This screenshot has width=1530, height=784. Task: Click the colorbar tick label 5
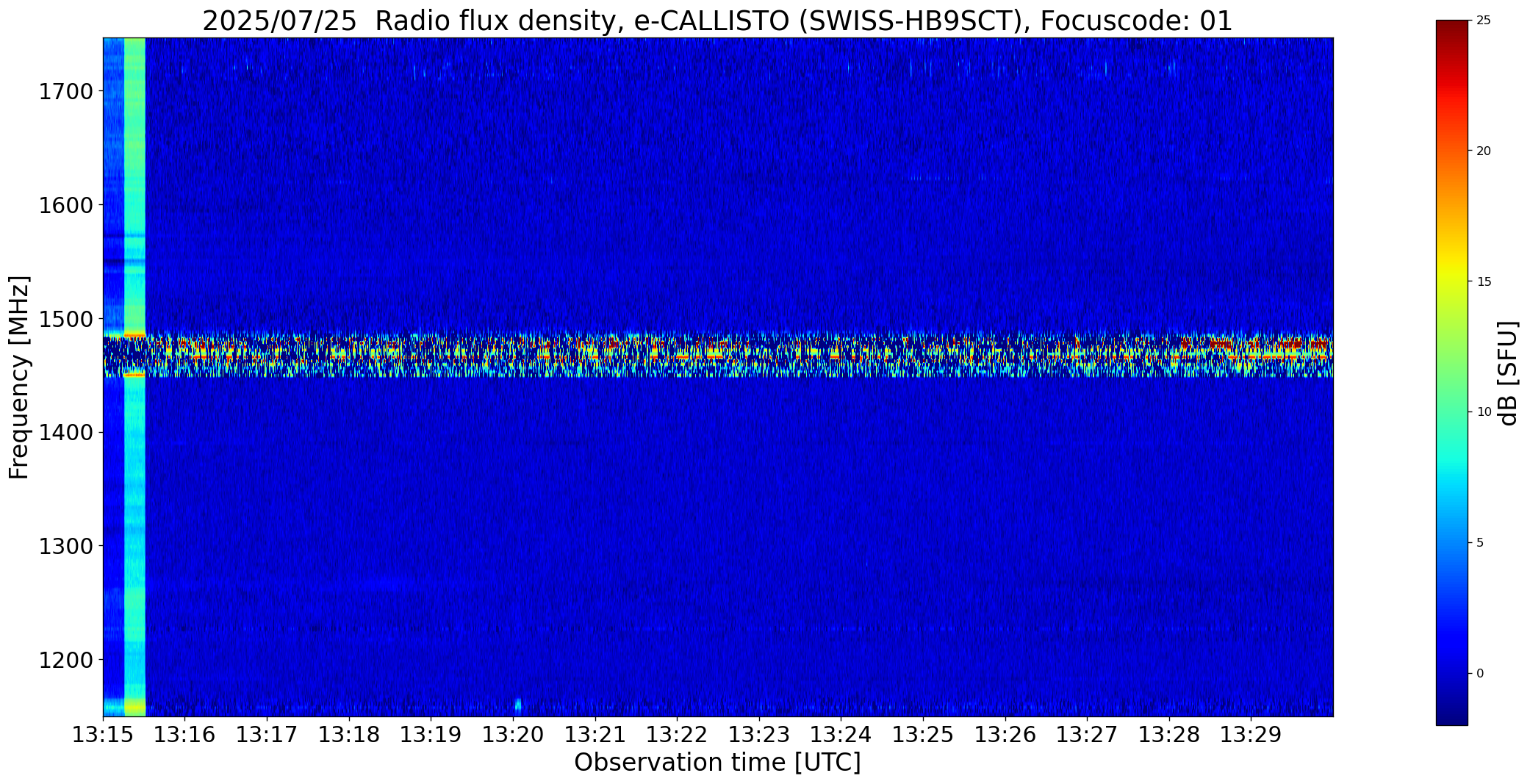(1480, 543)
